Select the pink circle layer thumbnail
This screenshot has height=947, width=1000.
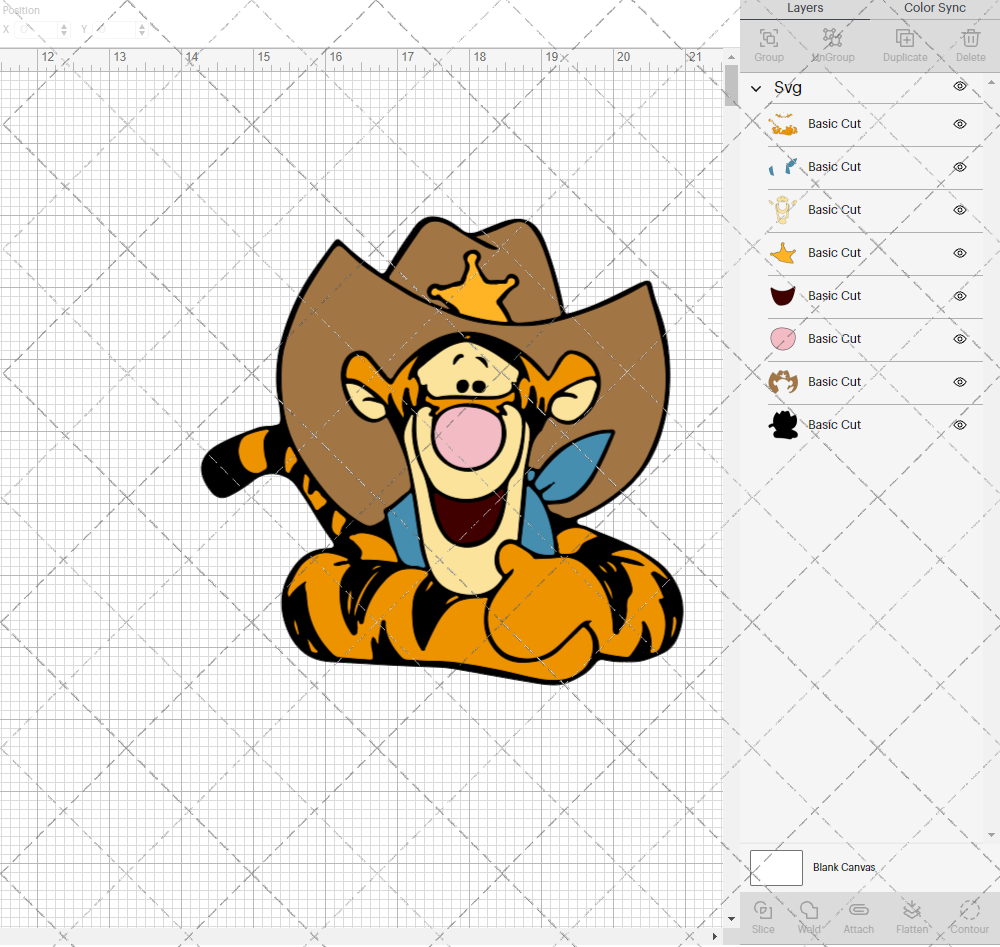tap(783, 339)
